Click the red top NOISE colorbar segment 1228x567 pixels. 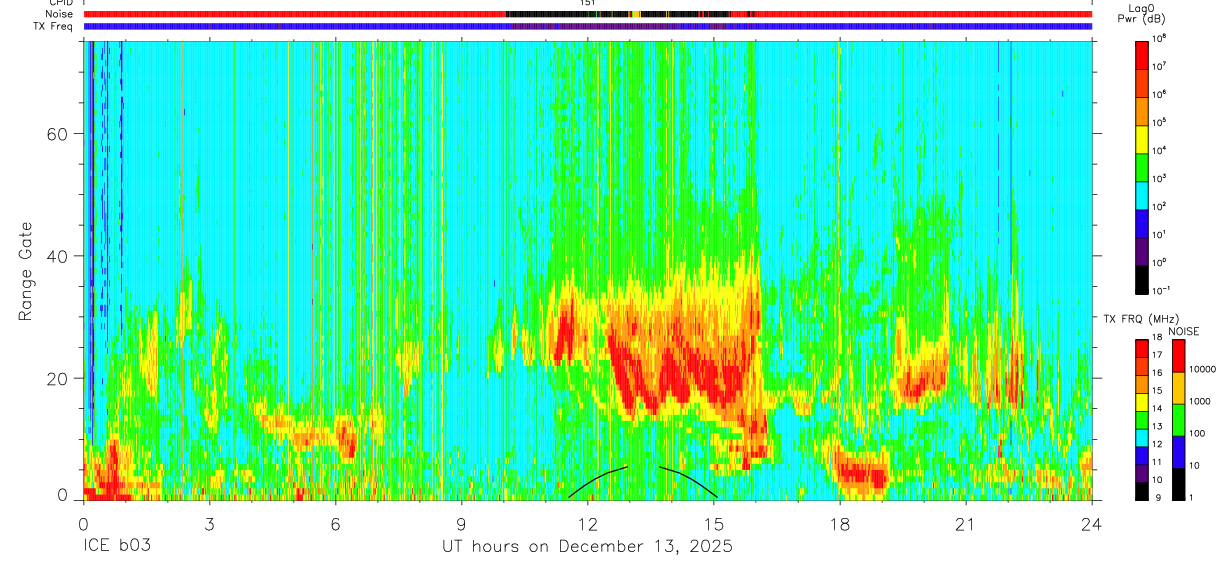tap(1178, 356)
